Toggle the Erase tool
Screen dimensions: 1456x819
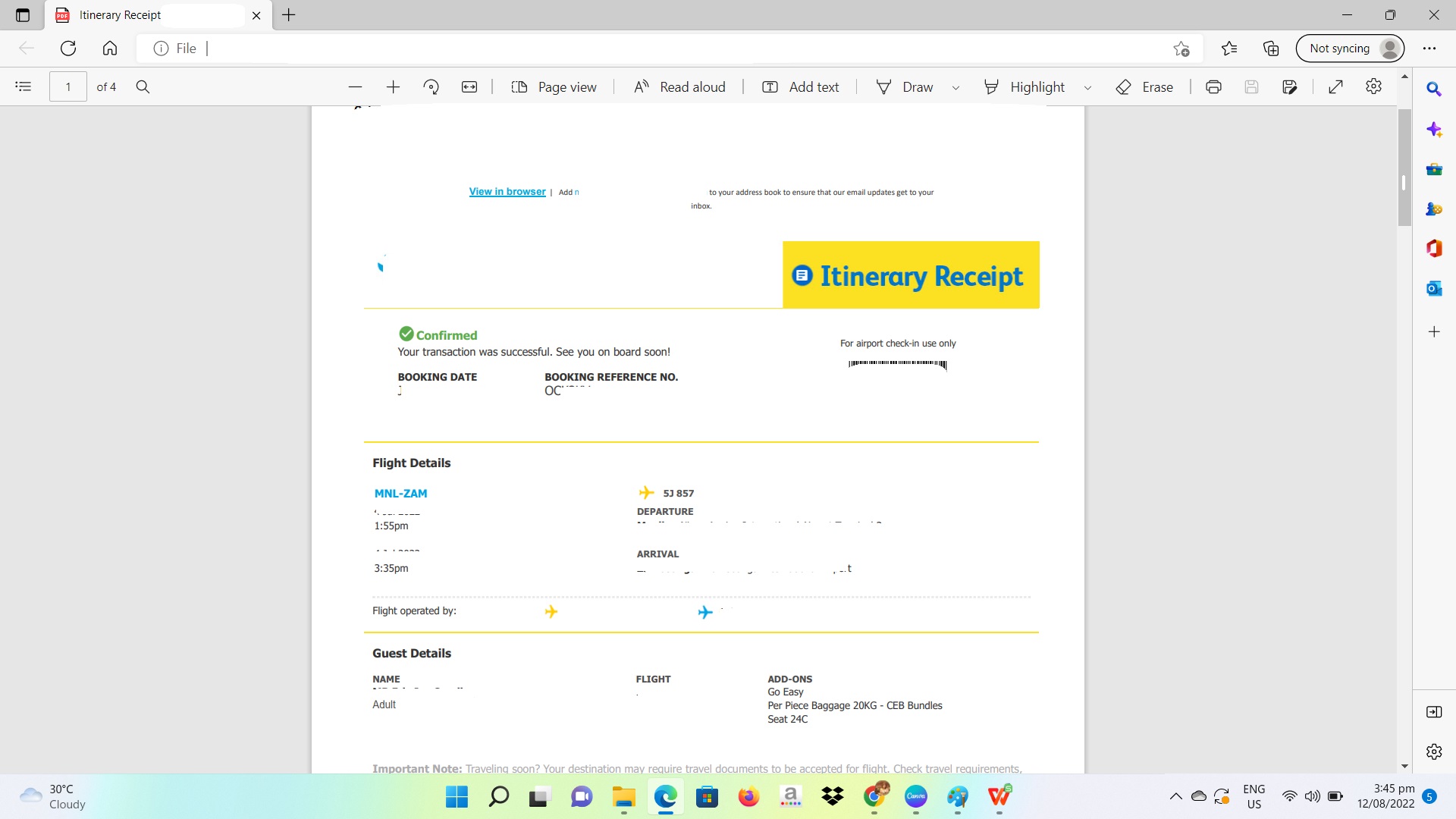pos(1144,87)
